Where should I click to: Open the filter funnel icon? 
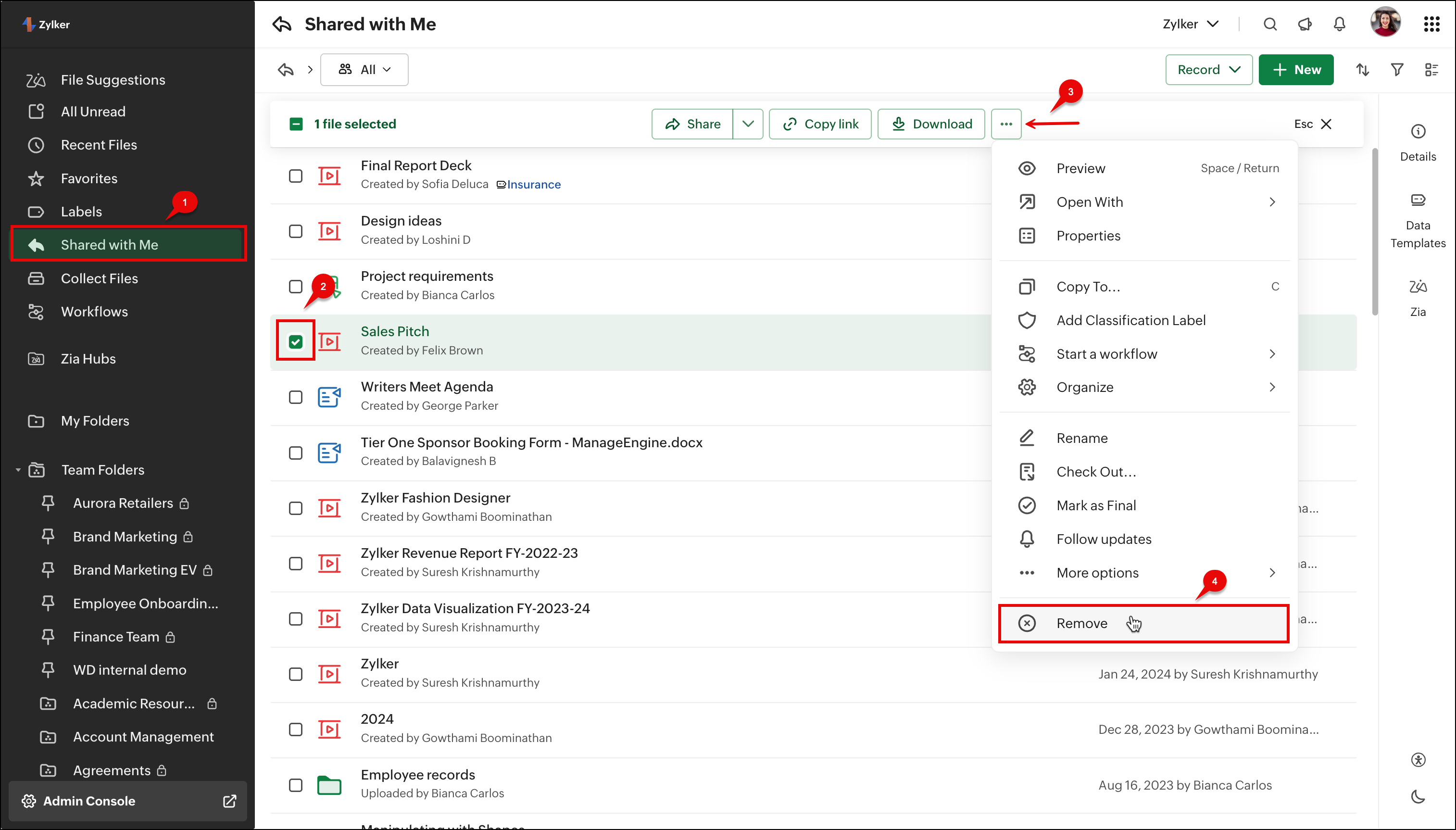tap(1397, 70)
